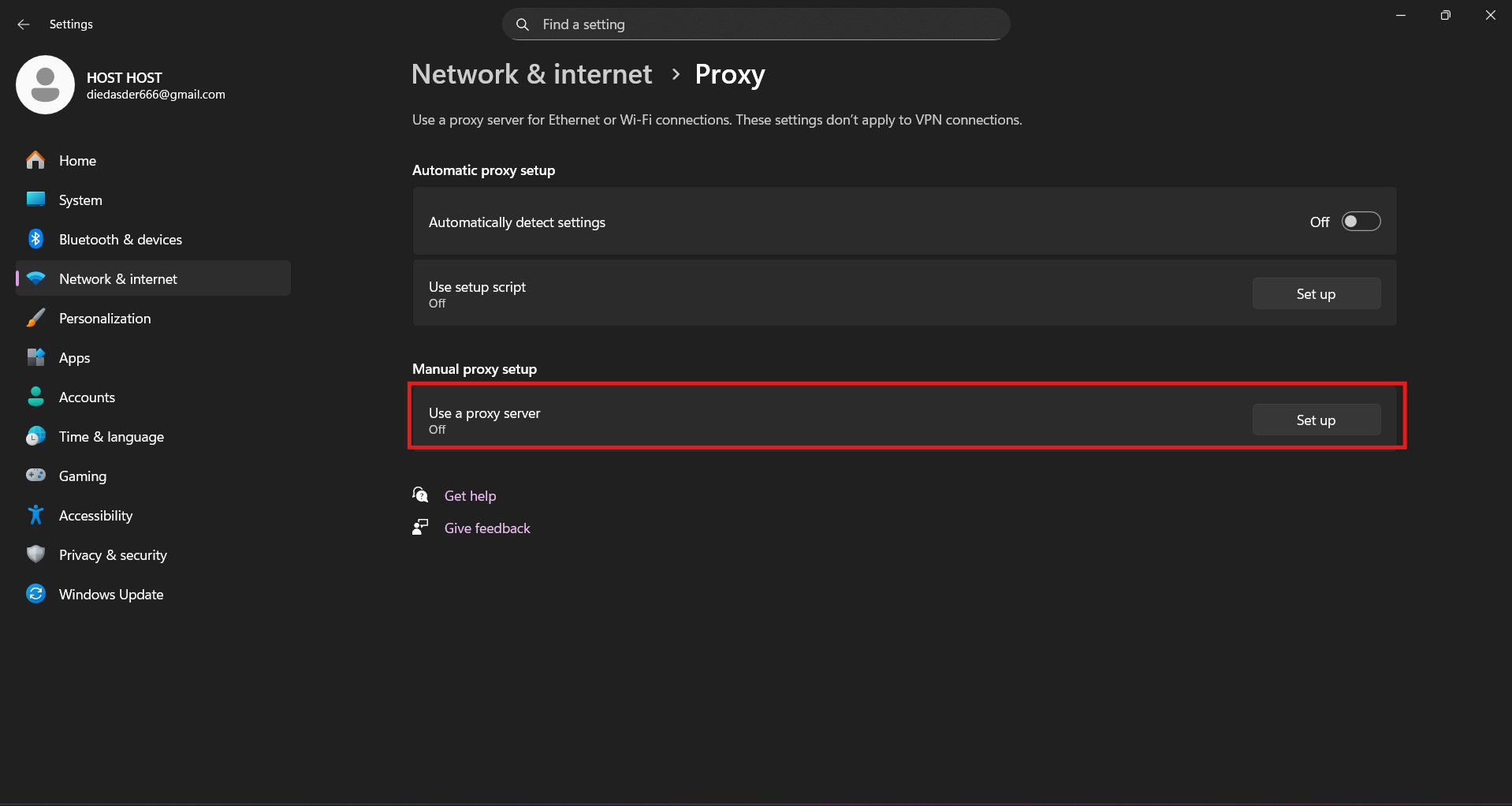The height and width of the screenshot is (806, 1512).
Task: Go to Network & internet breadcrumb
Action: click(531, 74)
